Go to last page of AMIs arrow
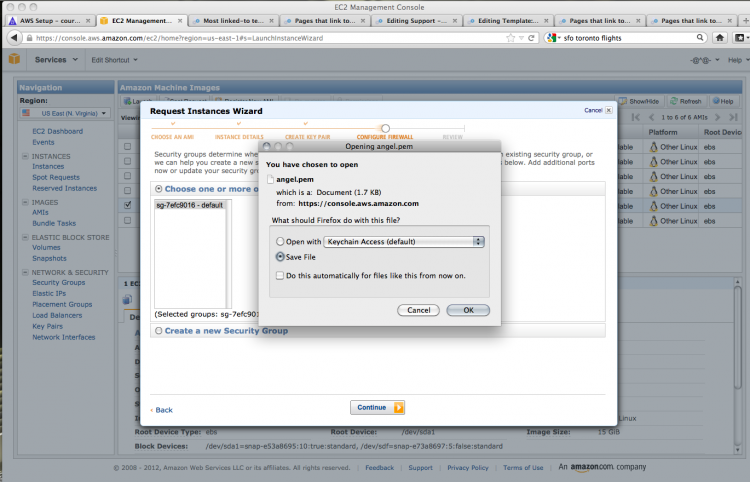Screen dimensions: 750x482 [x=733, y=117]
